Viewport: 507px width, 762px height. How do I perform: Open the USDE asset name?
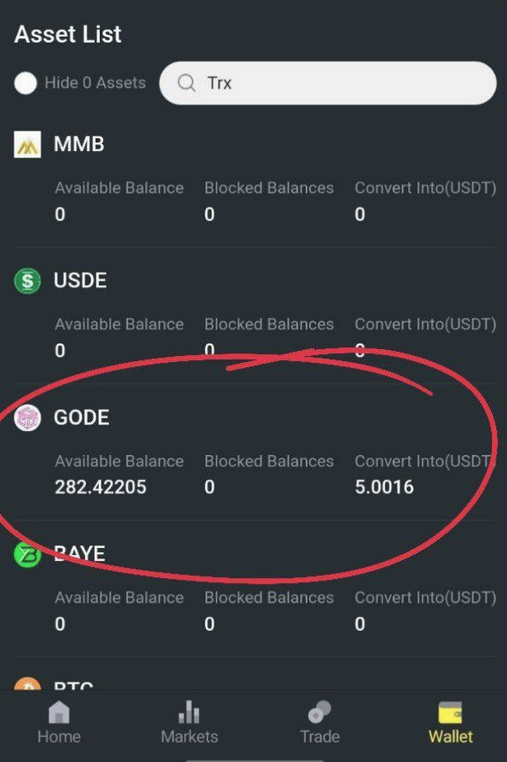pos(80,281)
